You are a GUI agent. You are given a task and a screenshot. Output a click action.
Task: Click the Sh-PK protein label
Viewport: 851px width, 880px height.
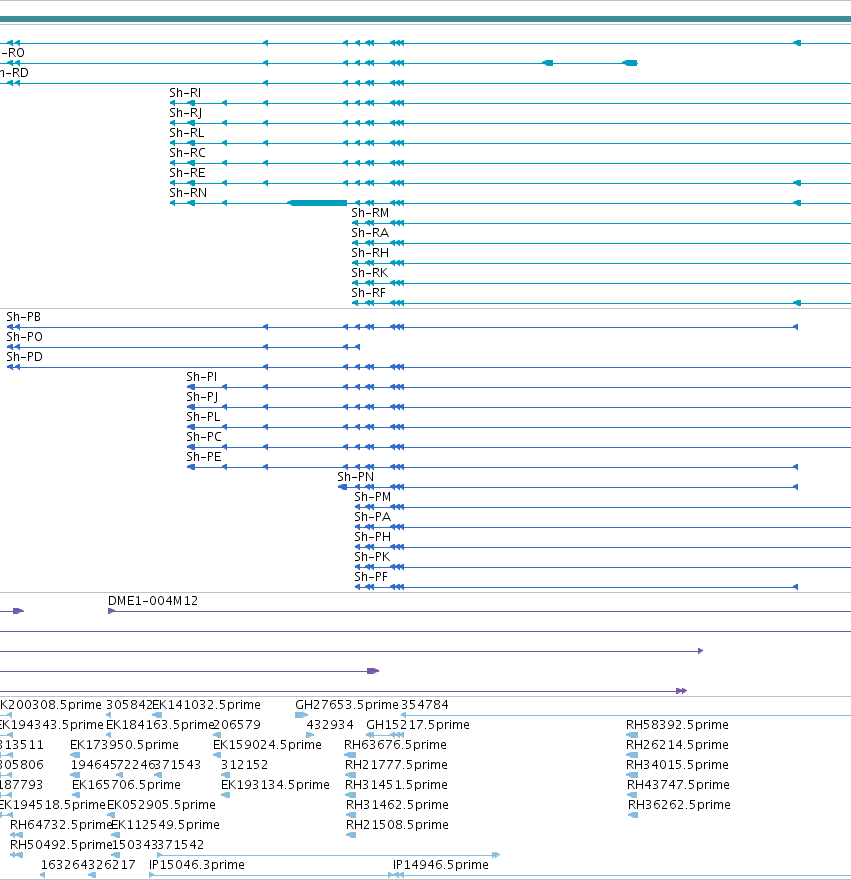(372, 557)
